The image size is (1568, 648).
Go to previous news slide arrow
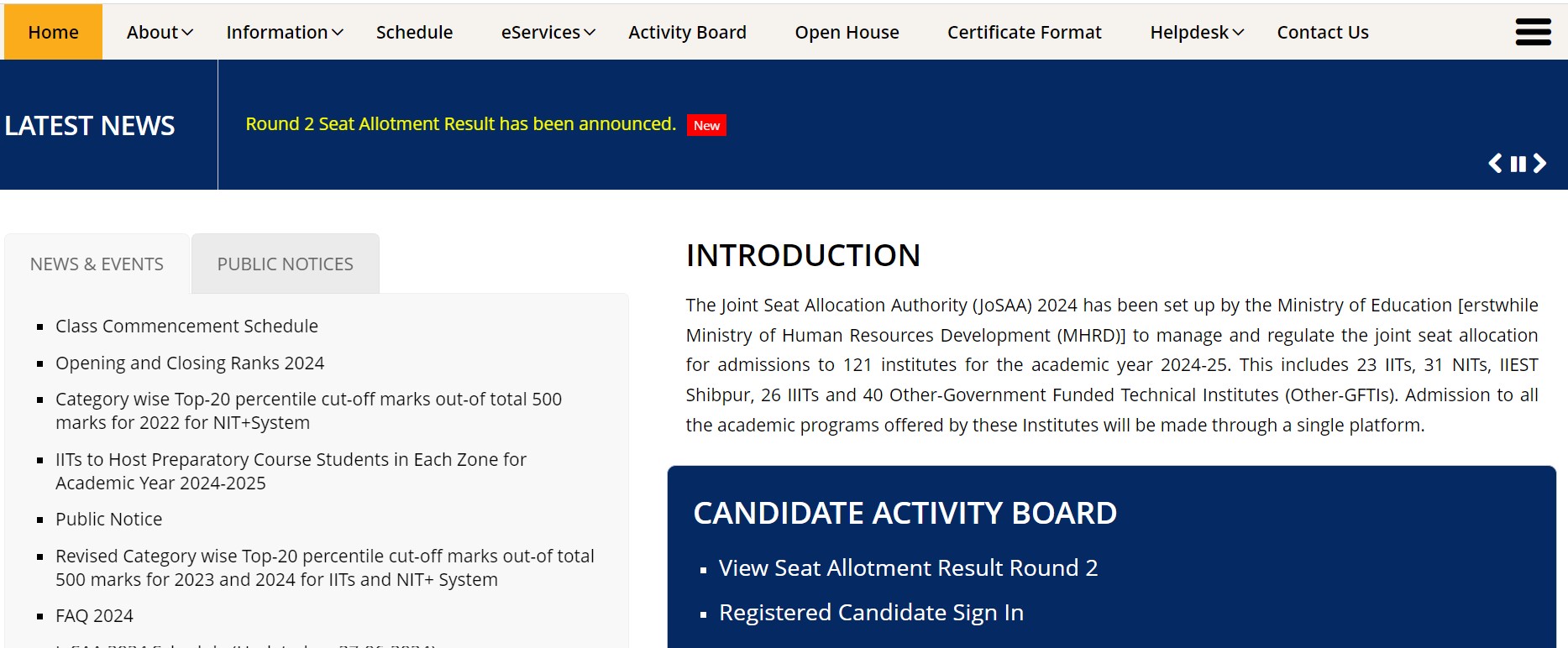coord(1496,163)
